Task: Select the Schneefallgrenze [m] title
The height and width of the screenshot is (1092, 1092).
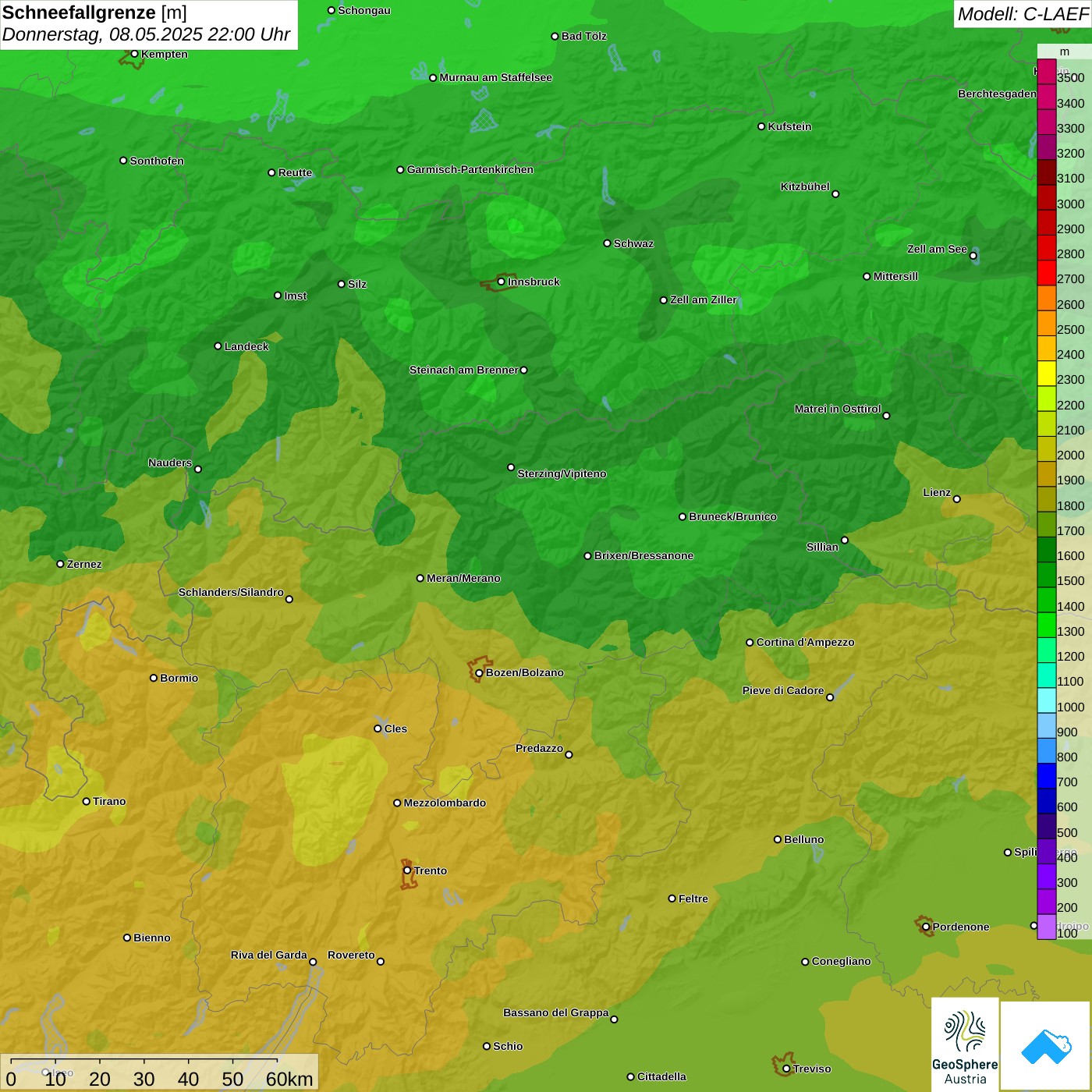Action: point(94,12)
